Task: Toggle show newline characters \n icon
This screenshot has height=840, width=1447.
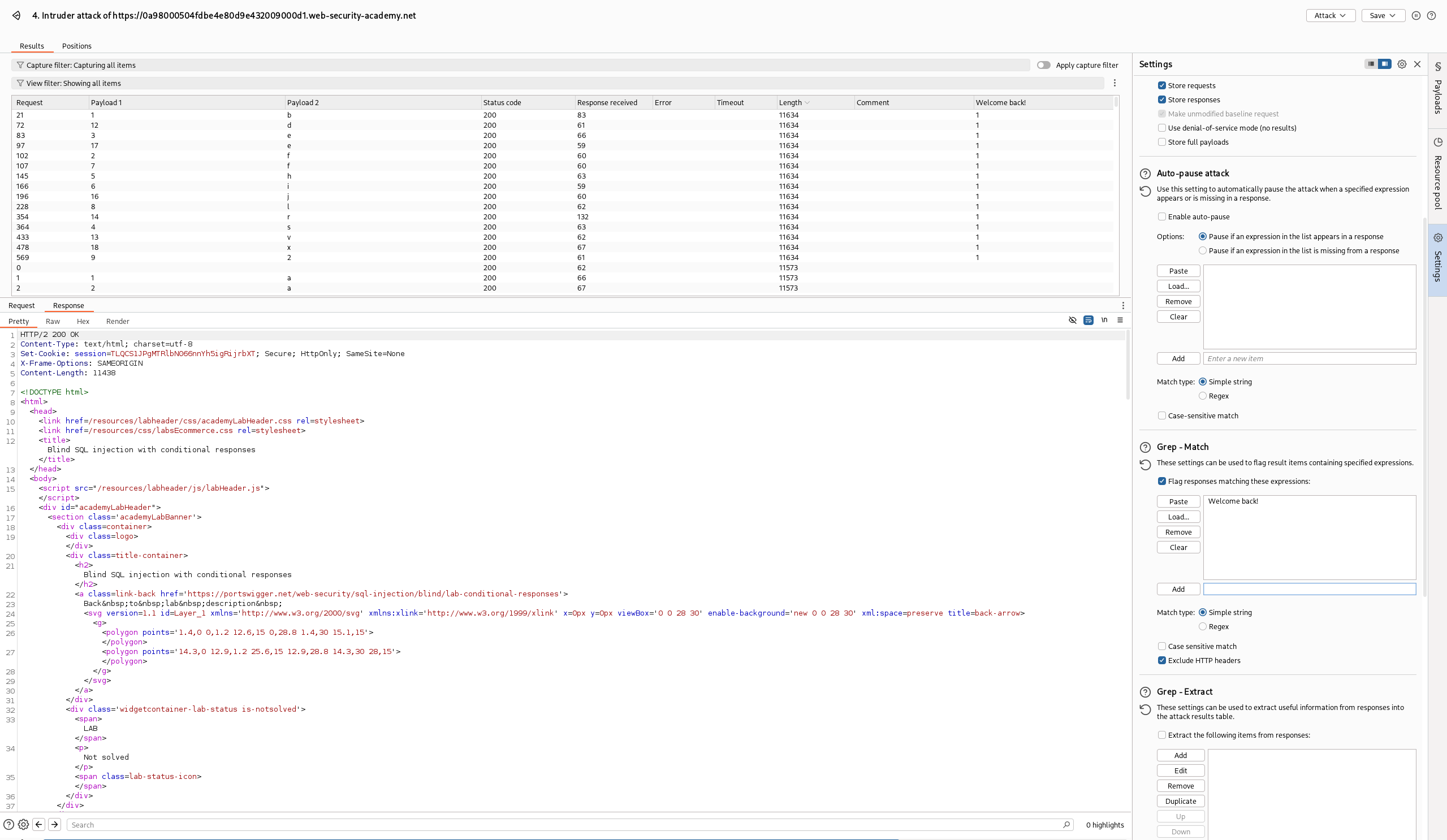Action: pos(1104,320)
